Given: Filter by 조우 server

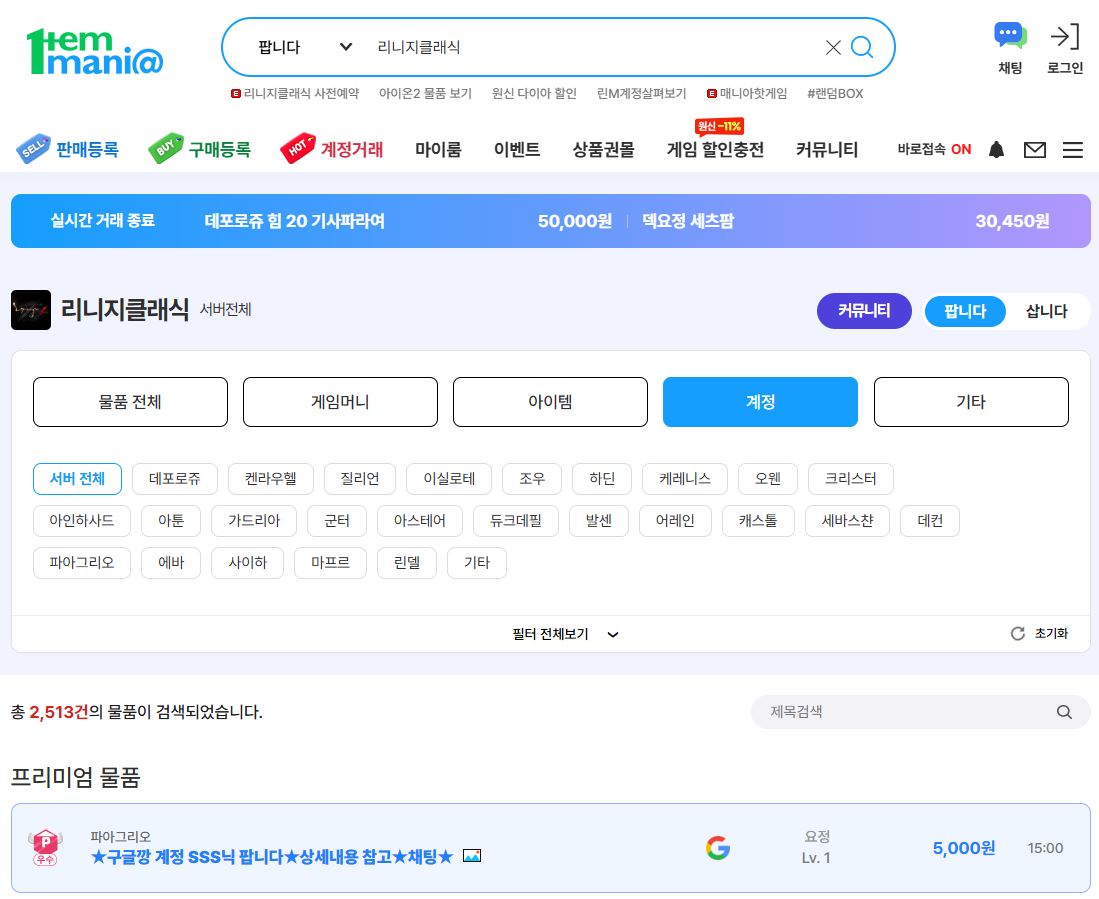Looking at the screenshot, I should tap(532, 479).
